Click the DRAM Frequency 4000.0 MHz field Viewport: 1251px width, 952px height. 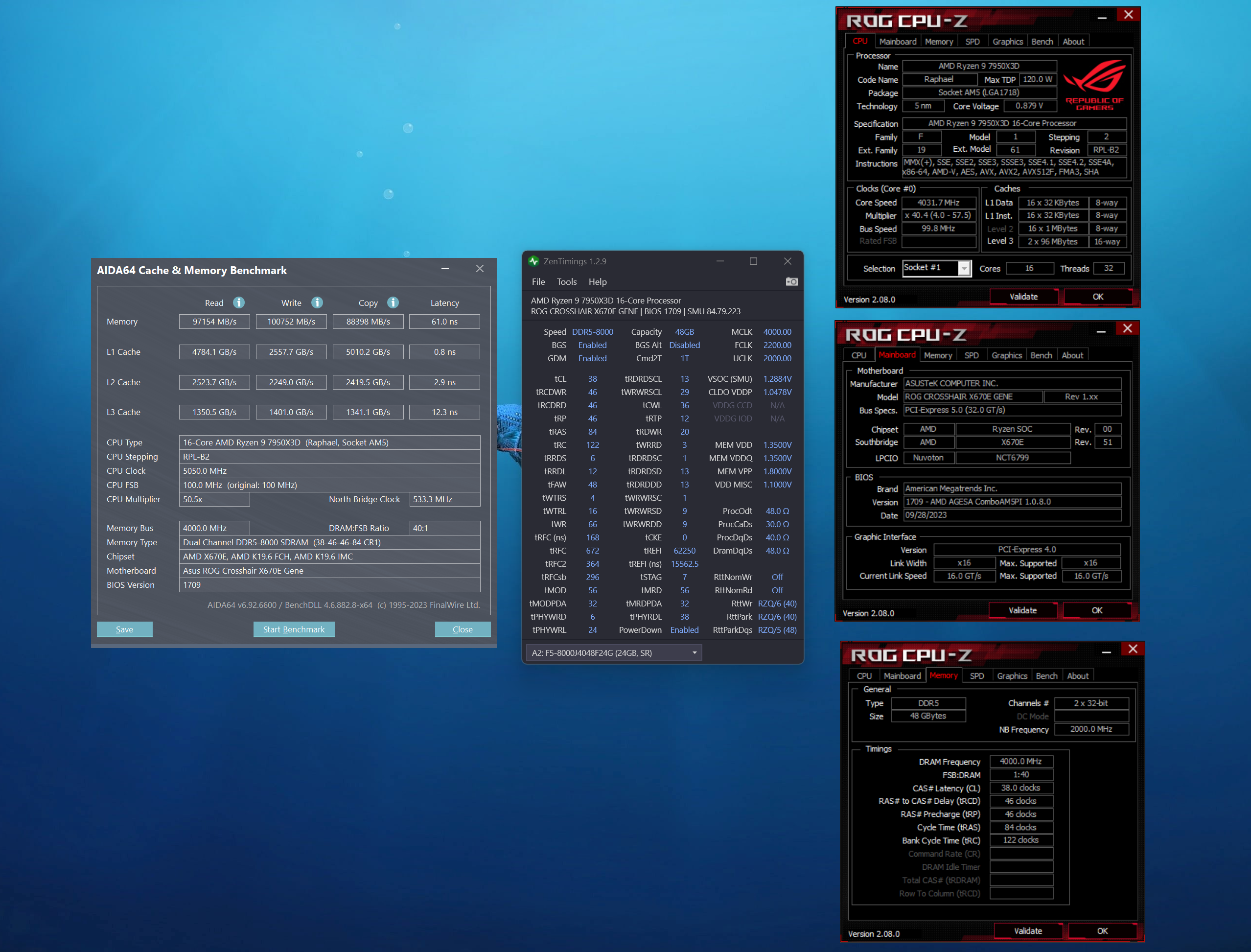[1021, 762]
